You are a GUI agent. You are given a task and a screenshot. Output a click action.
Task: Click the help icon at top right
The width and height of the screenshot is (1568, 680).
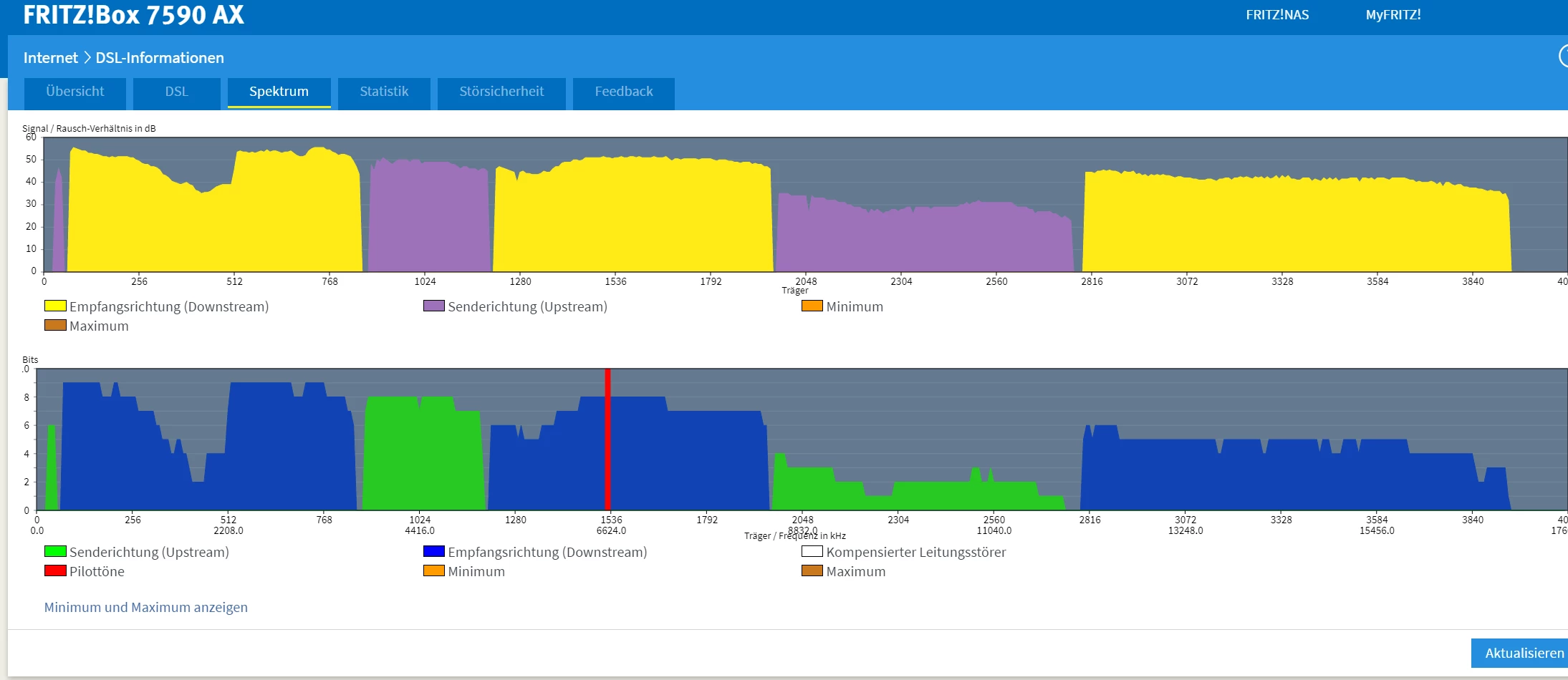(x=1563, y=56)
